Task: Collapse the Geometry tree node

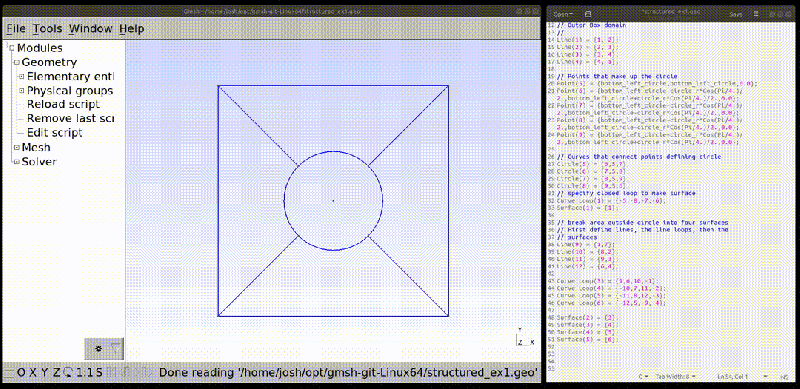Action: click(x=17, y=62)
